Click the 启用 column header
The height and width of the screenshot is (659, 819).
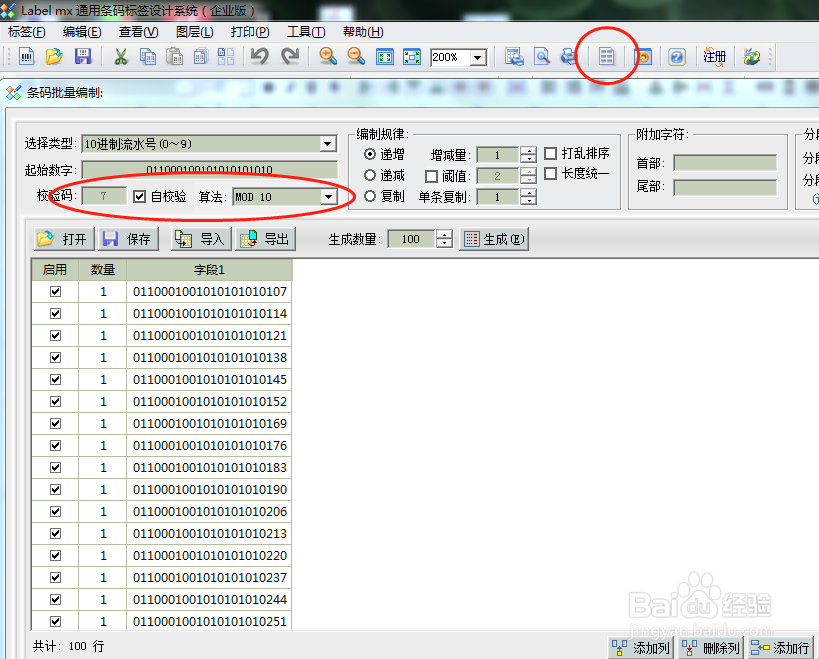point(55,269)
